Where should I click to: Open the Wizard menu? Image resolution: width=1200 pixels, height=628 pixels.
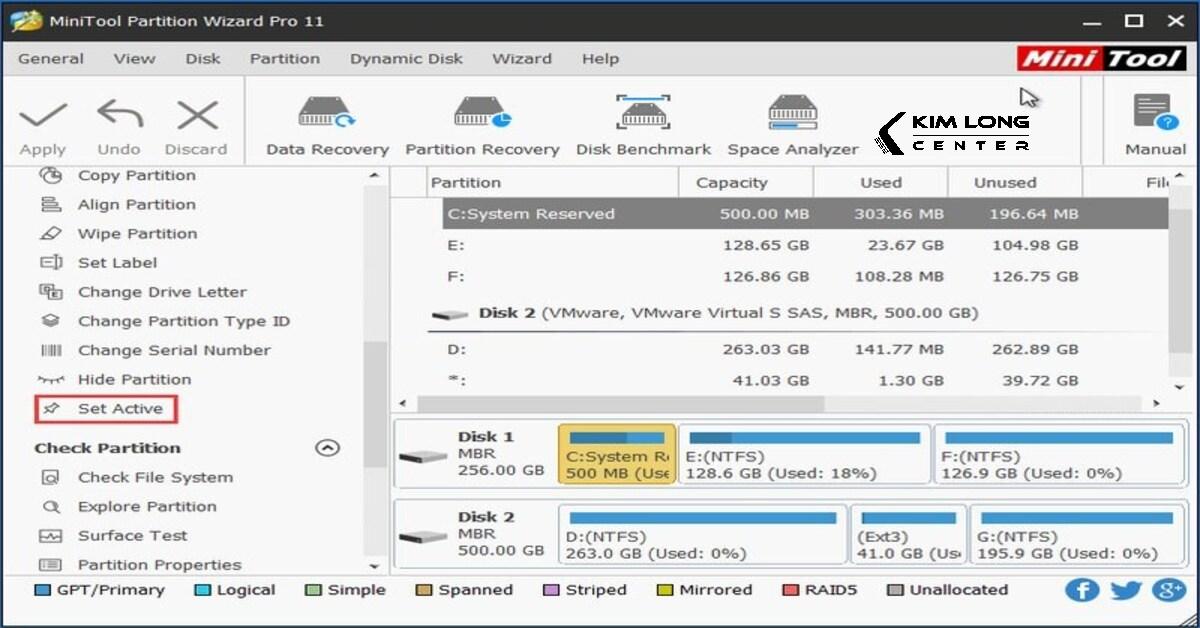[522, 59]
